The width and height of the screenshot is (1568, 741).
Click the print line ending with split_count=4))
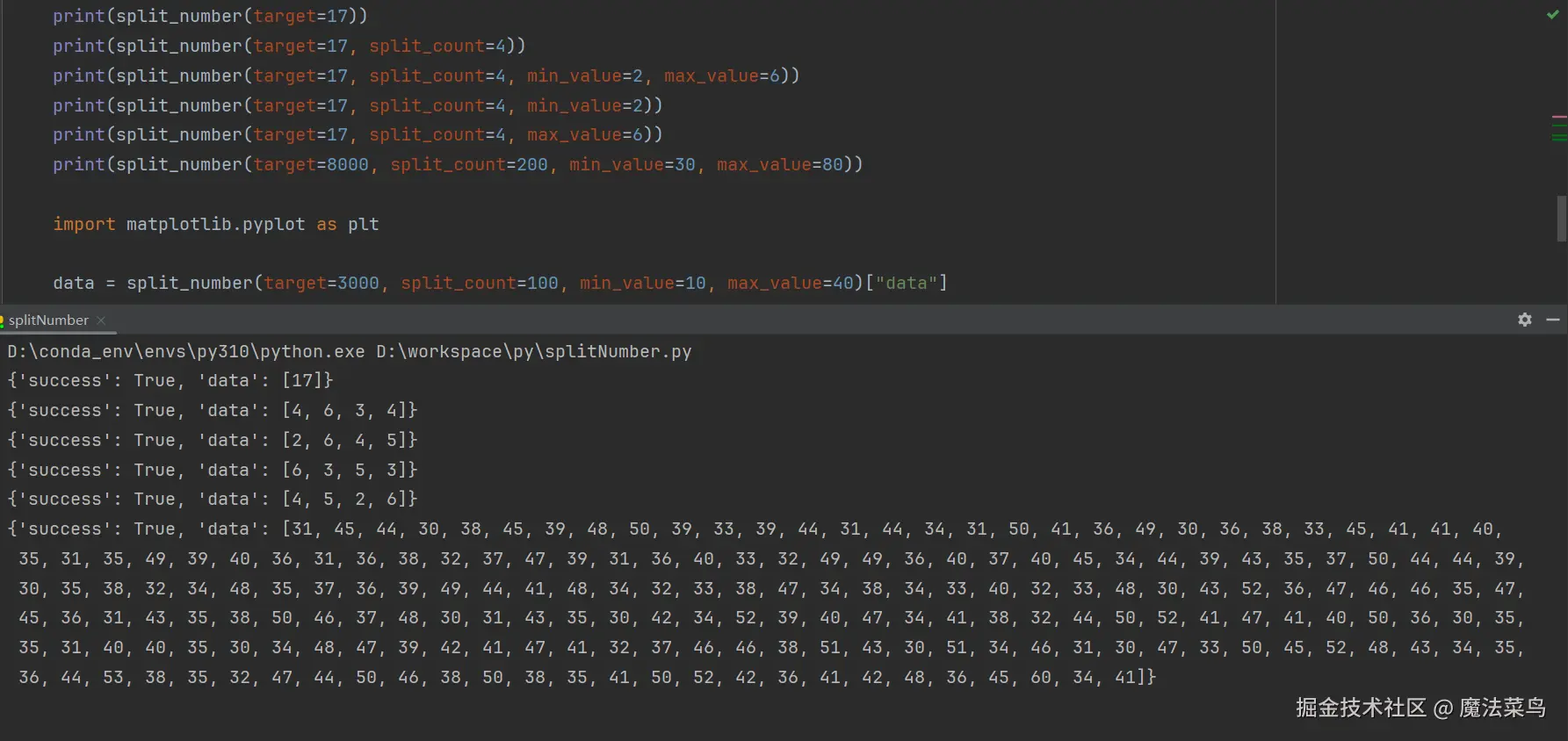pos(289,46)
